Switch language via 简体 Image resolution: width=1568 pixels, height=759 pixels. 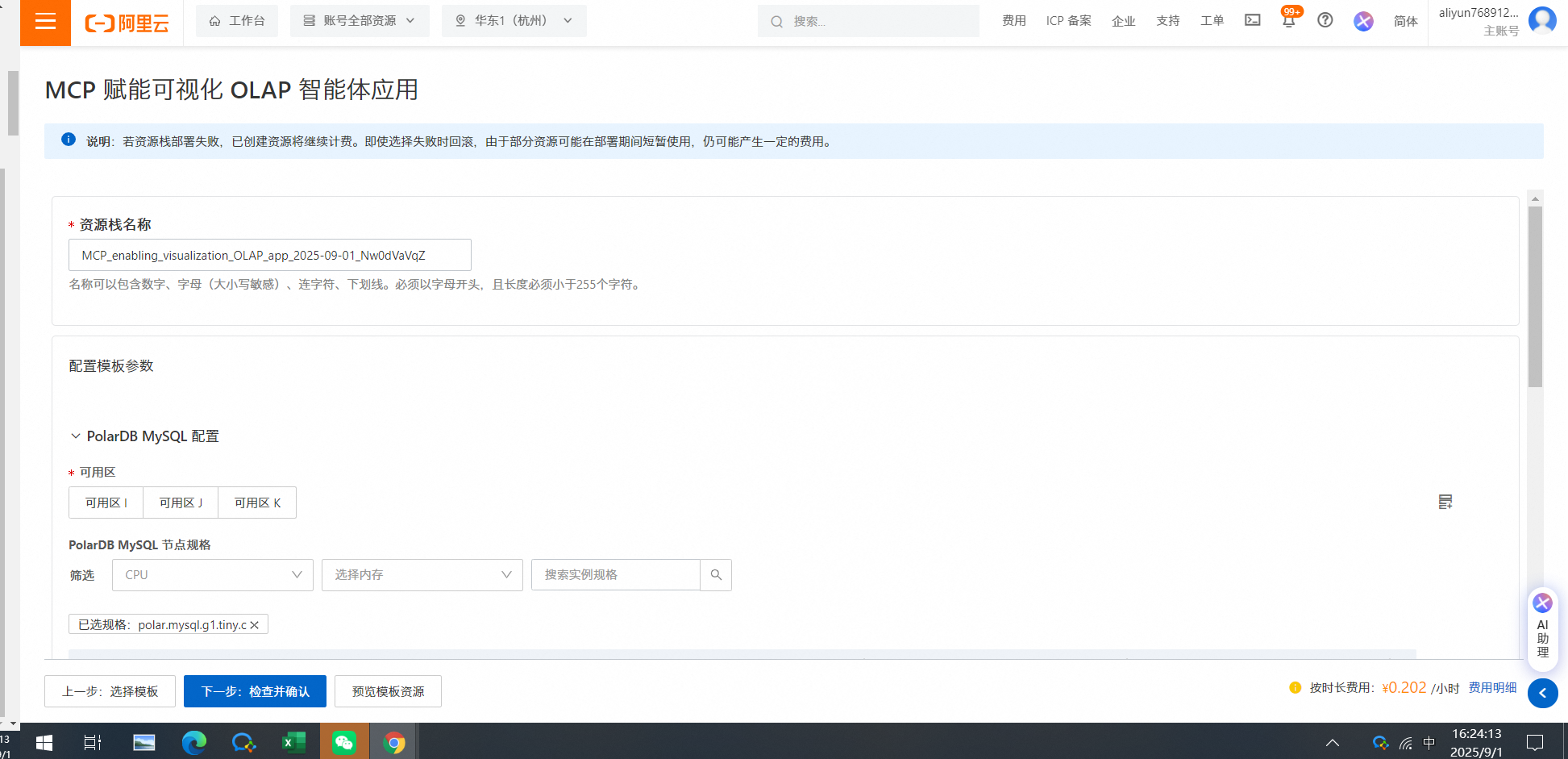(1406, 22)
